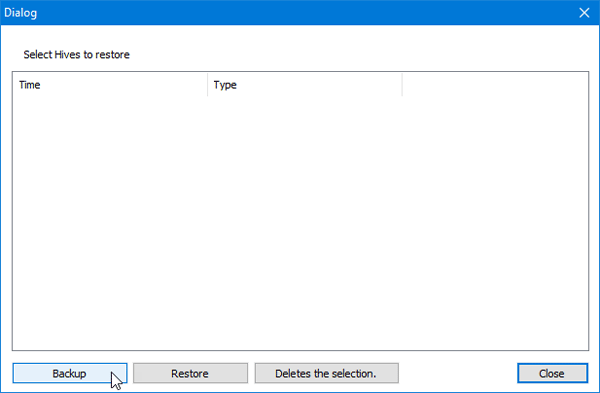Click the Restore button
The height and width of the screenshot is (393, 600).
[x=190, y=373]
